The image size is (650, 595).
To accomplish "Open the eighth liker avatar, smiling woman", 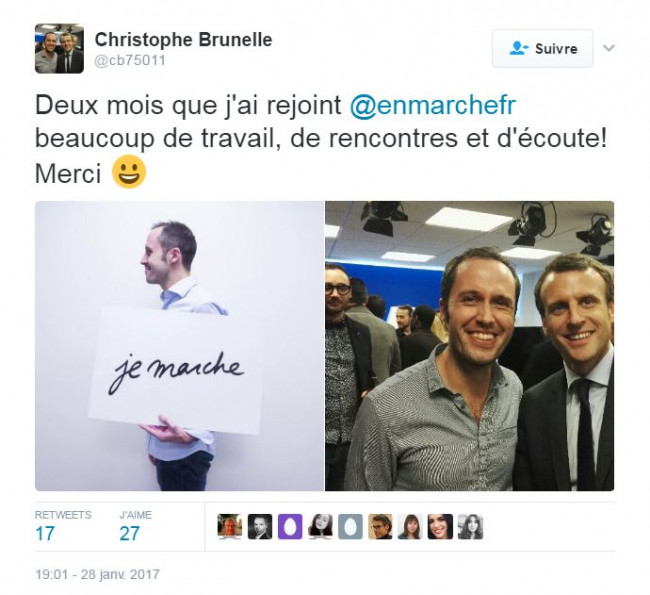I will (440, 527).
